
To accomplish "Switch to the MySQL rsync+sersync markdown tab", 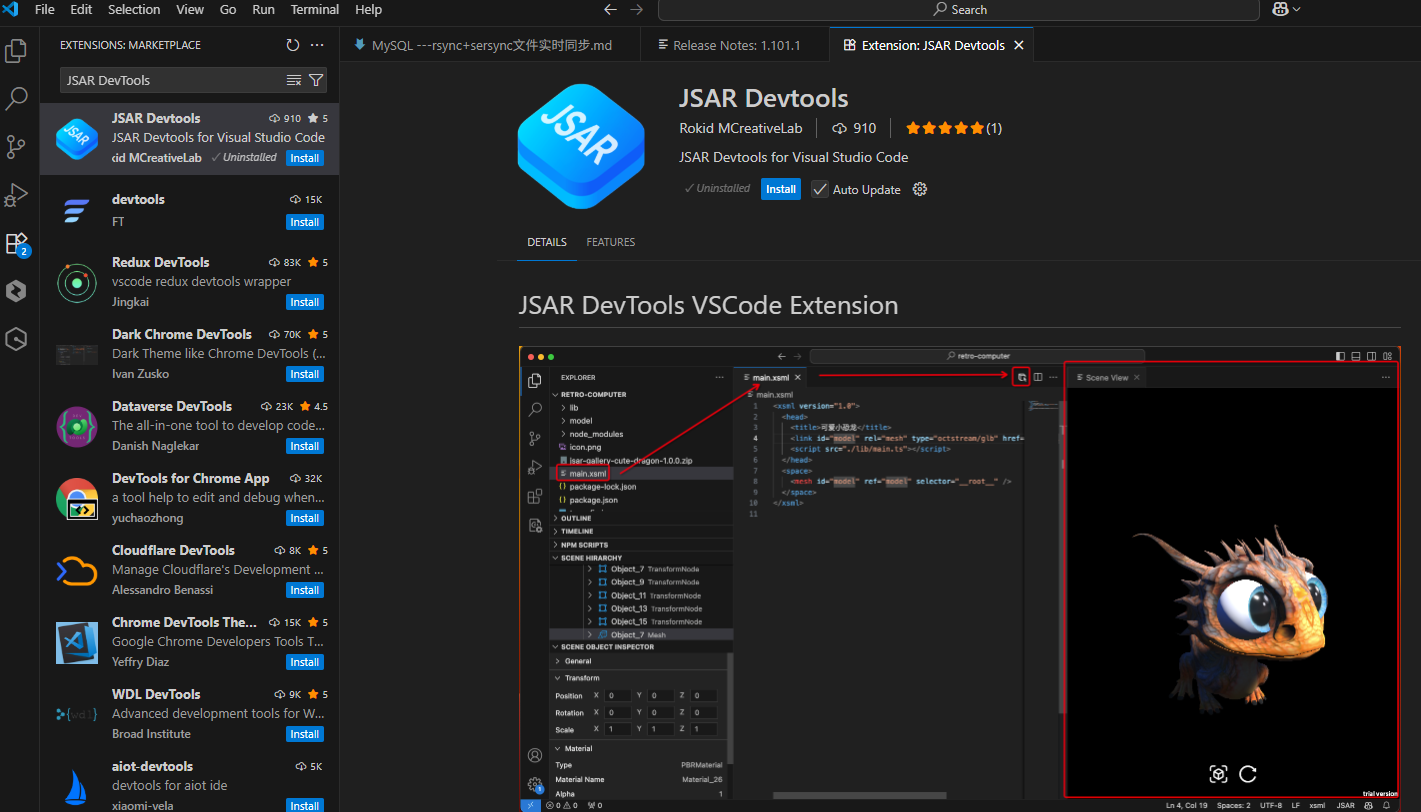I will click(491, 45).
